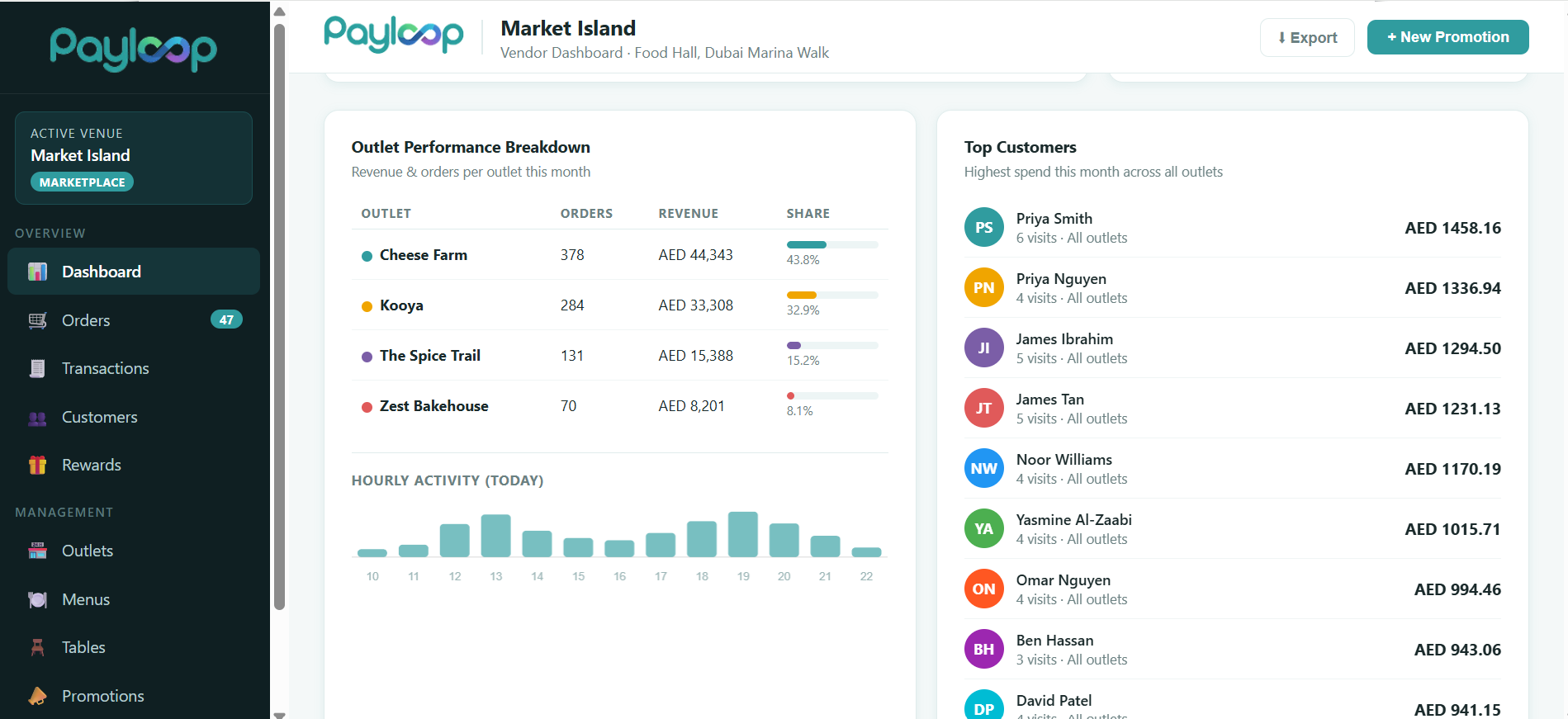Click the Payloop logo in the sidebar
The width and height of the screenshot is (1568, 719).
[134, 49]
